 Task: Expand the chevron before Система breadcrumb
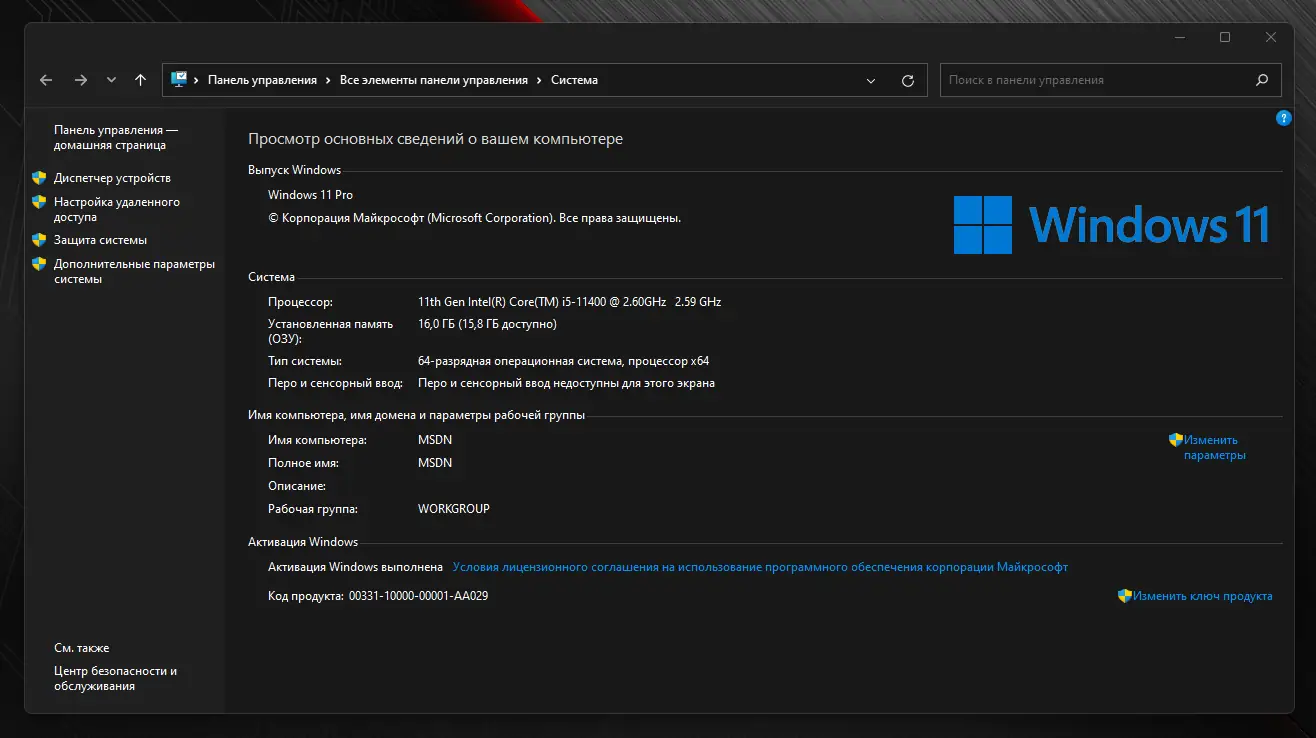pyautogui.click(x=540, y=80)
